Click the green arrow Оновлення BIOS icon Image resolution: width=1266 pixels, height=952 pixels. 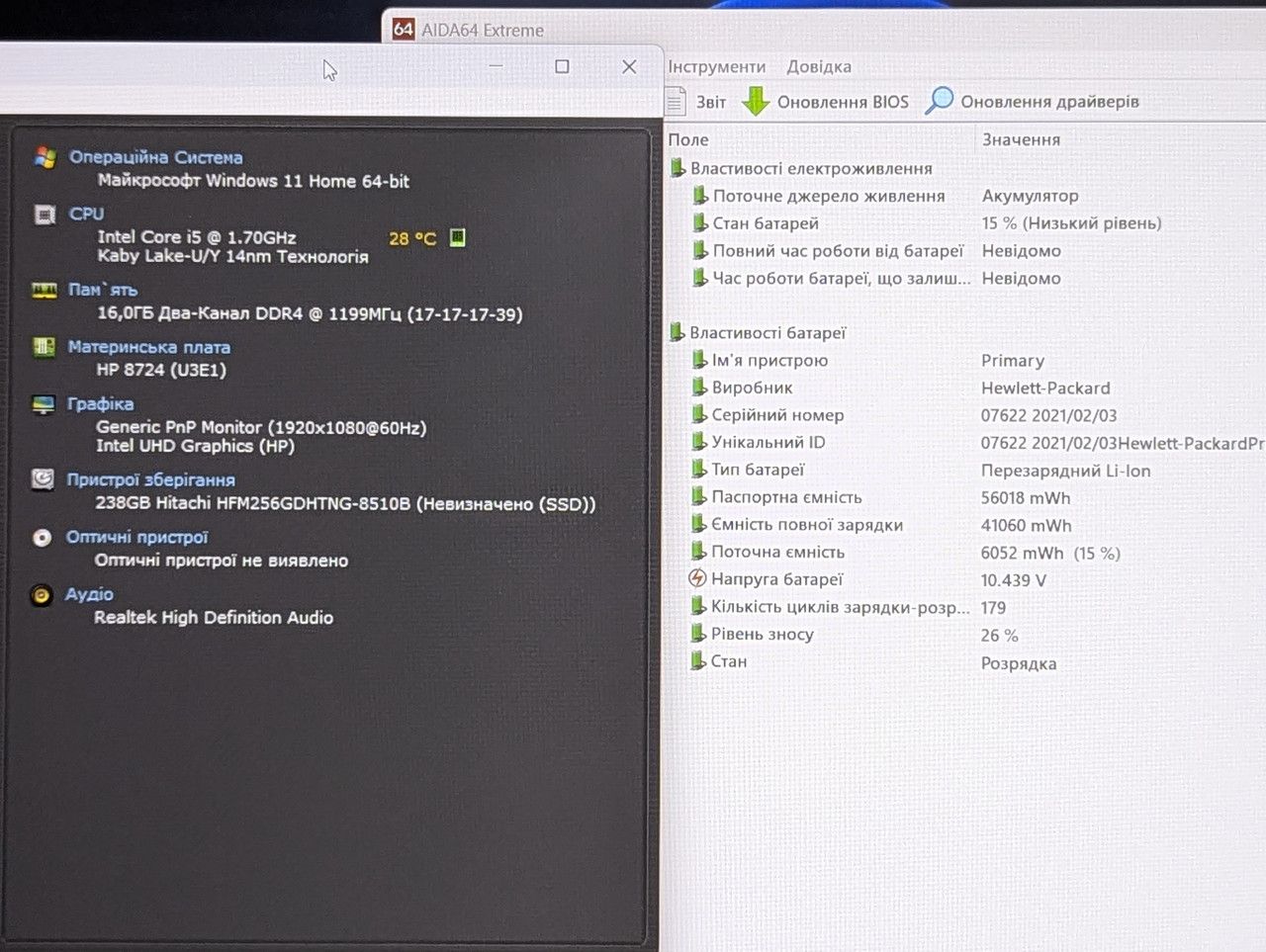pyautogui.click(x=756, y=101)
